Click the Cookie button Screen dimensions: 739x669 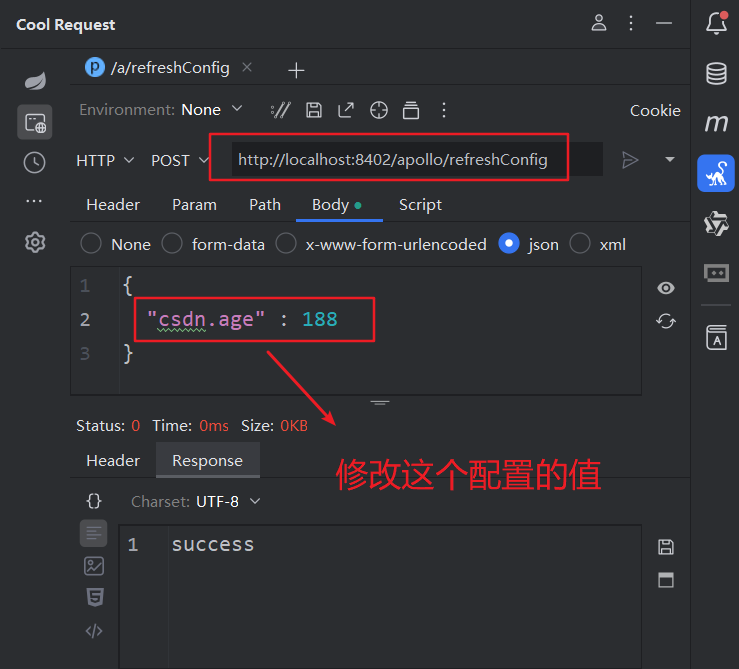coord(655,110)
